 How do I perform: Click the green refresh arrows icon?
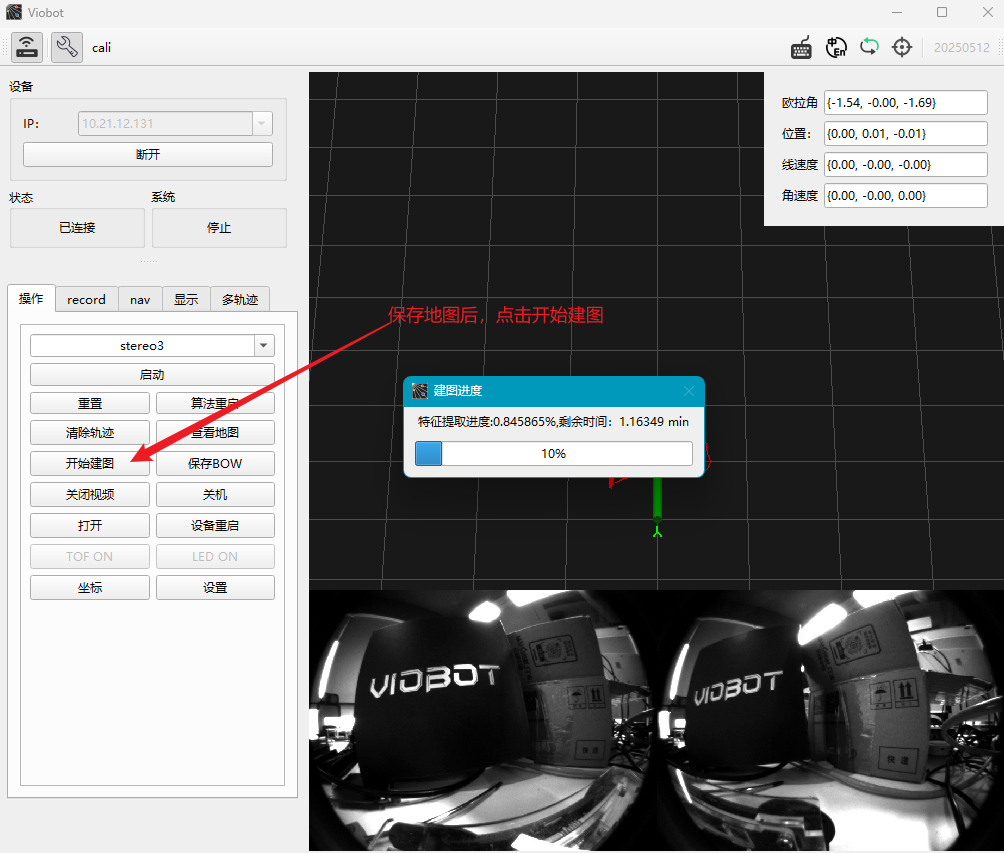click(869, 47)
